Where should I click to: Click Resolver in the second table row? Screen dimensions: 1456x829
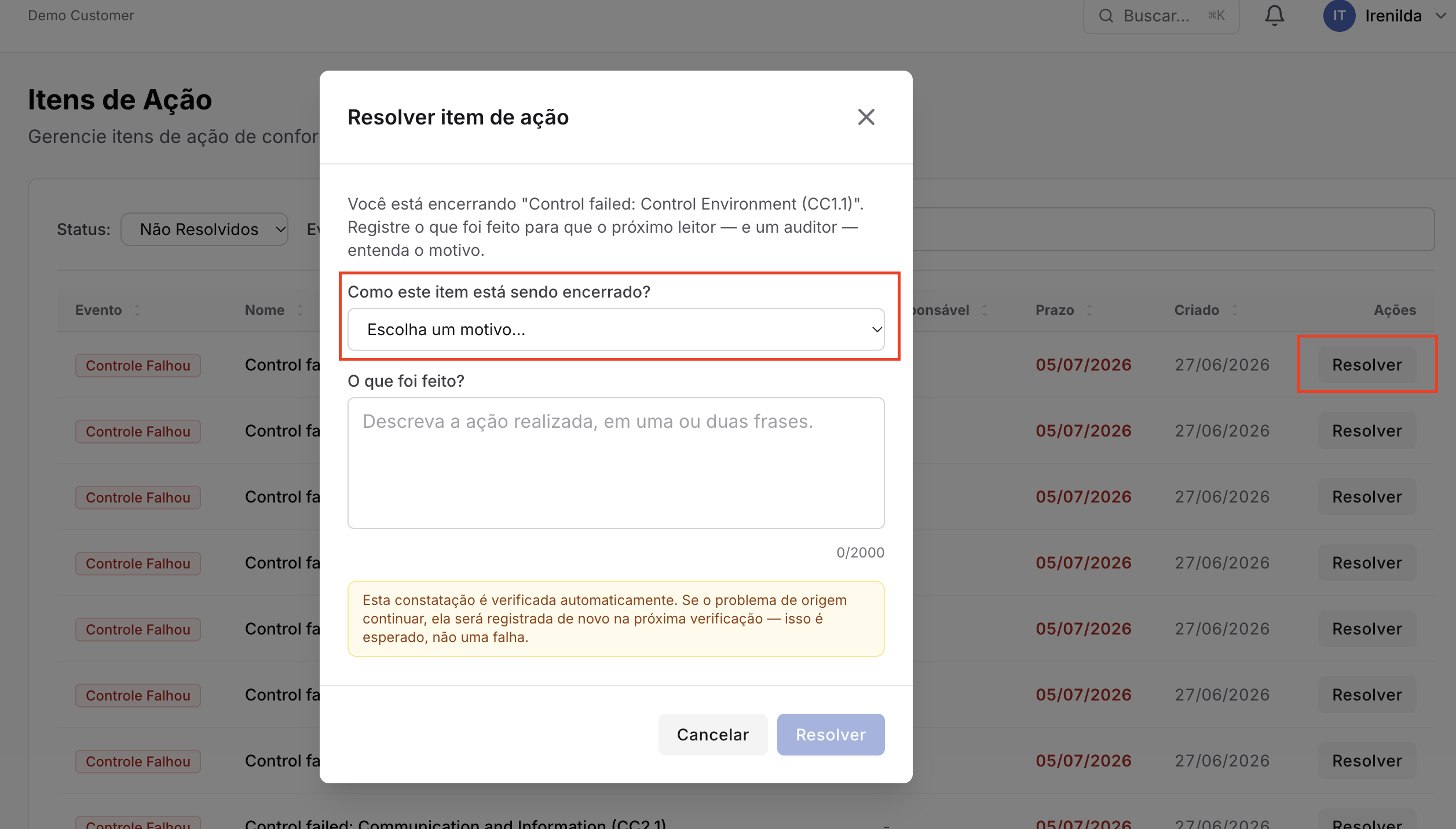point(1367,431)
